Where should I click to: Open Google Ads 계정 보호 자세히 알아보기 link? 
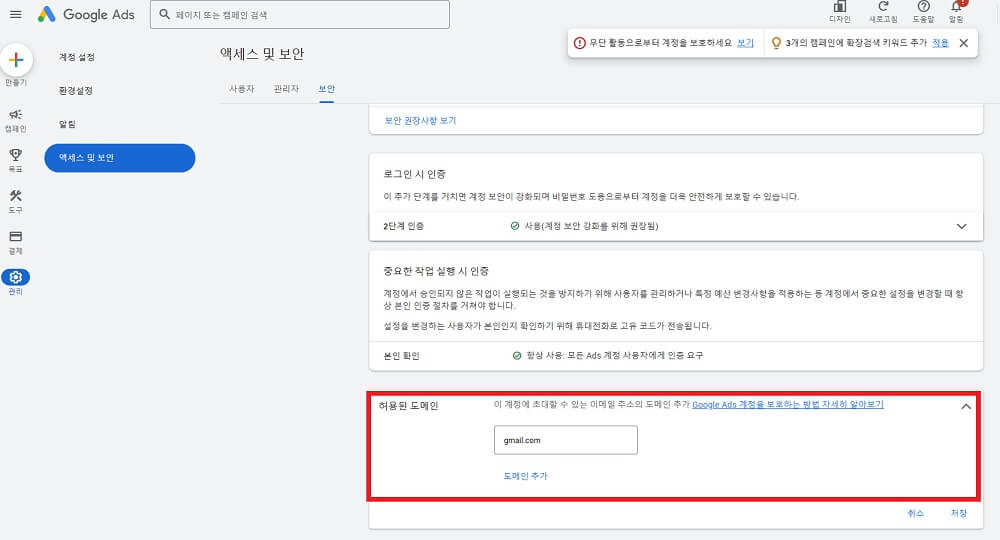(788, 404)
